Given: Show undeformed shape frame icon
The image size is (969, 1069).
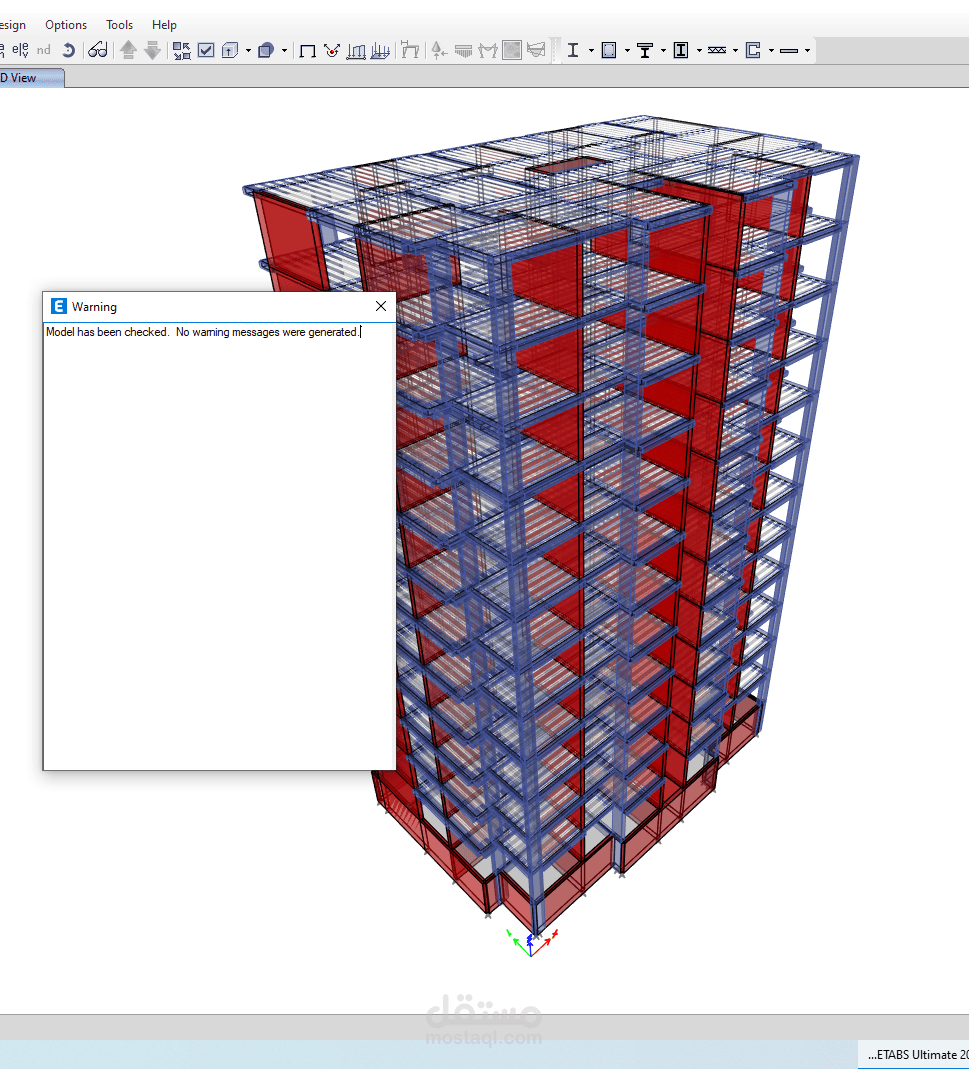Looking at the screenshot, I should 308,50.
